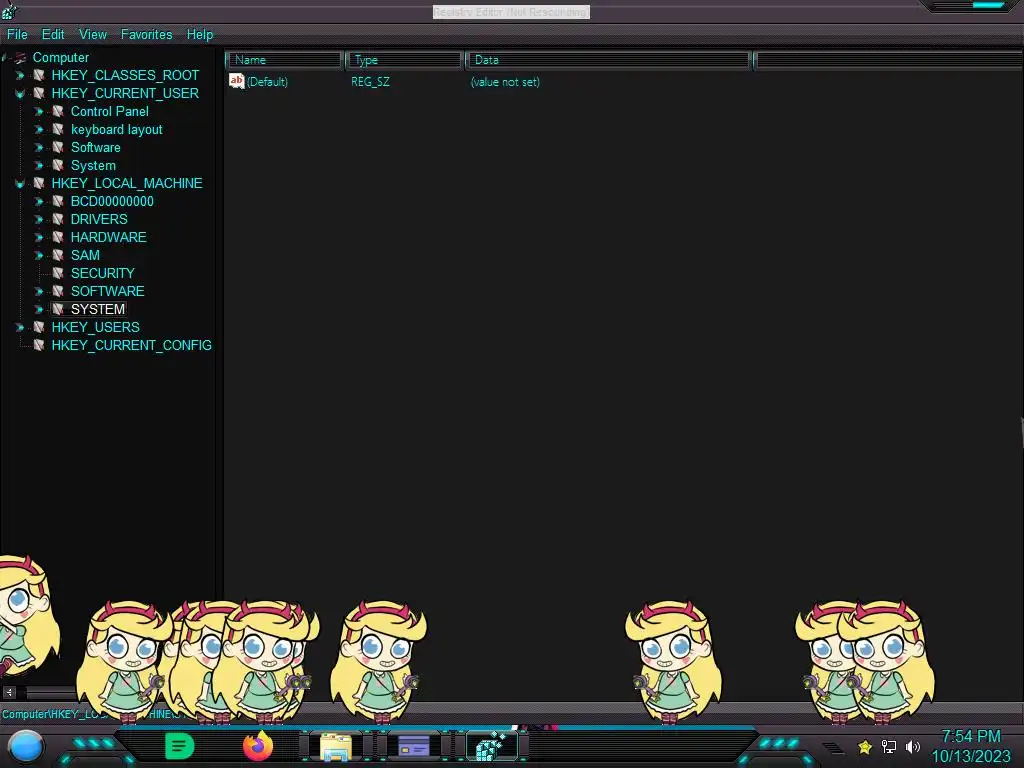The image size is (1024, 768).
Task: Click the HARDWARE key icon
Action: pyautogui.click(x=58, y=237)
